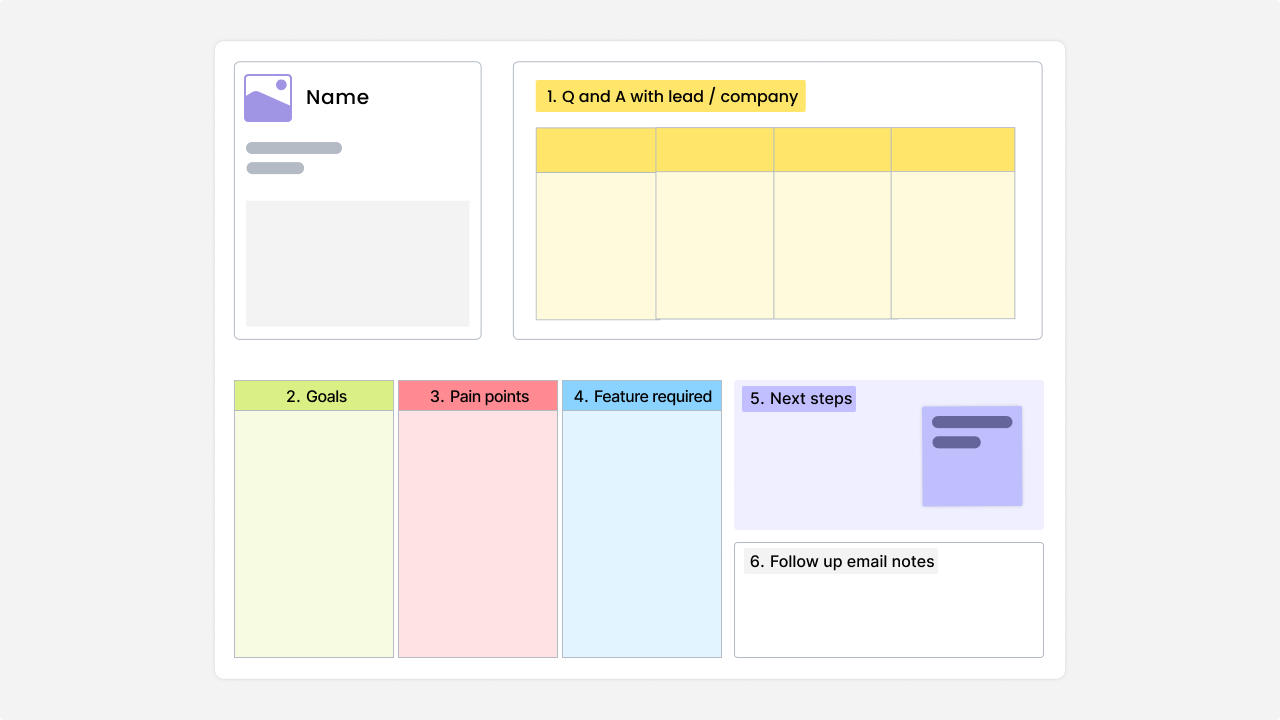Select the 3. Pain points header
1280x720 pixels.
(478, 396)
